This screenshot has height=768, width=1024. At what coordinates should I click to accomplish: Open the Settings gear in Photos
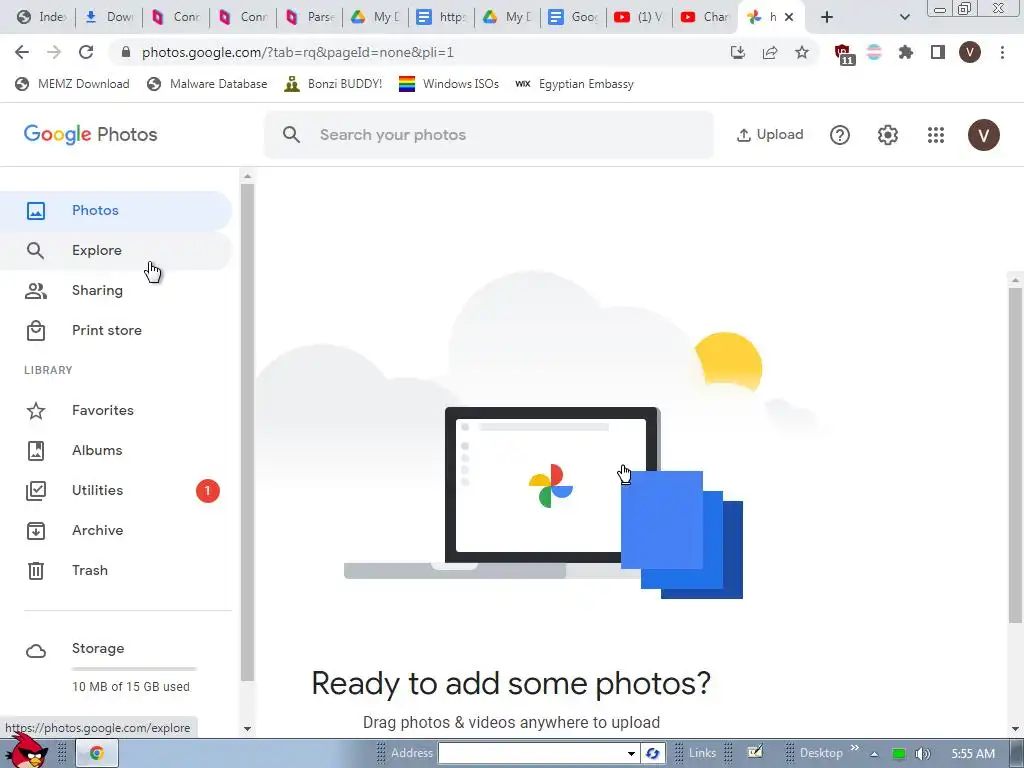[888, 135]
